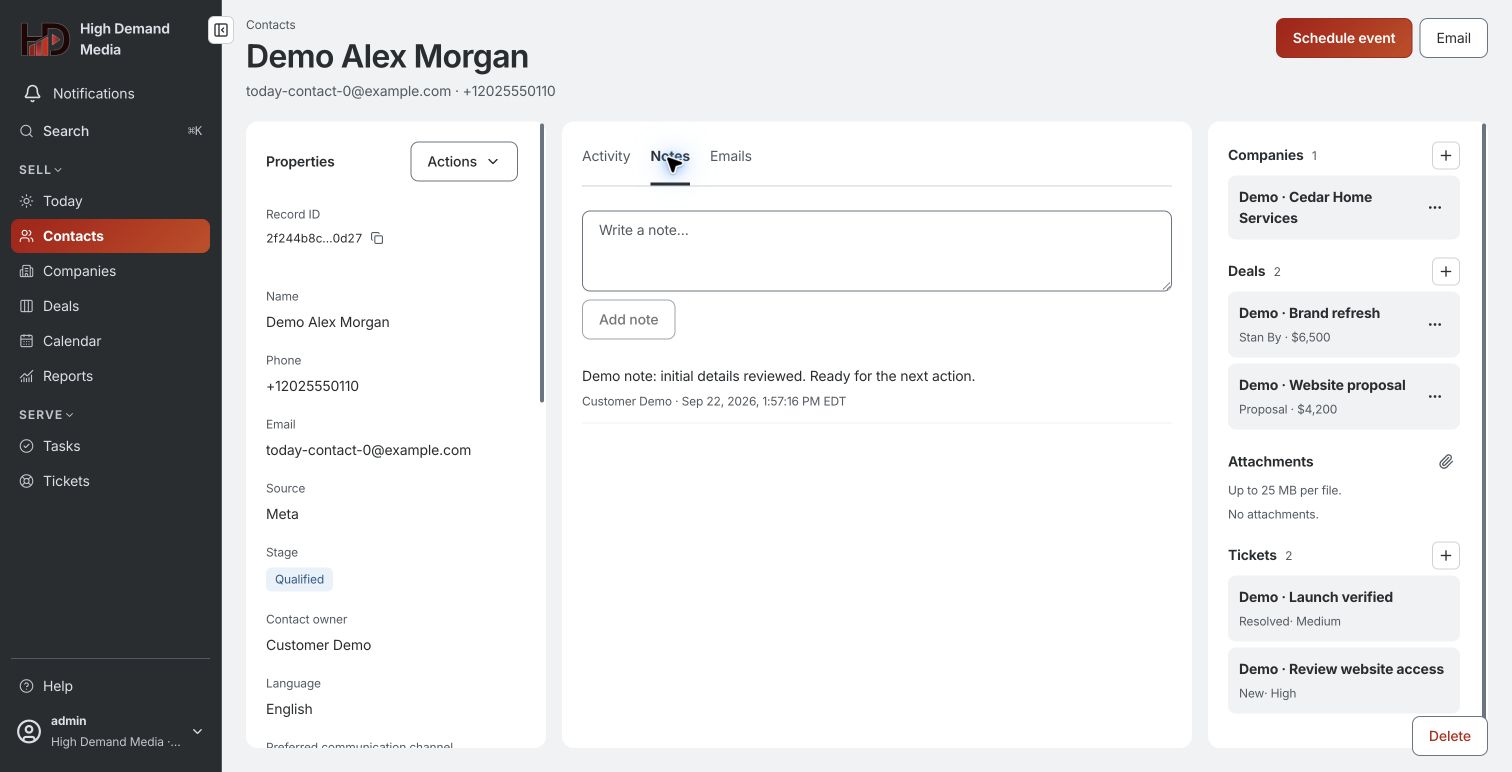Add a ticket with the plus icon
1512x772 pixels.
coord(1445,555)
